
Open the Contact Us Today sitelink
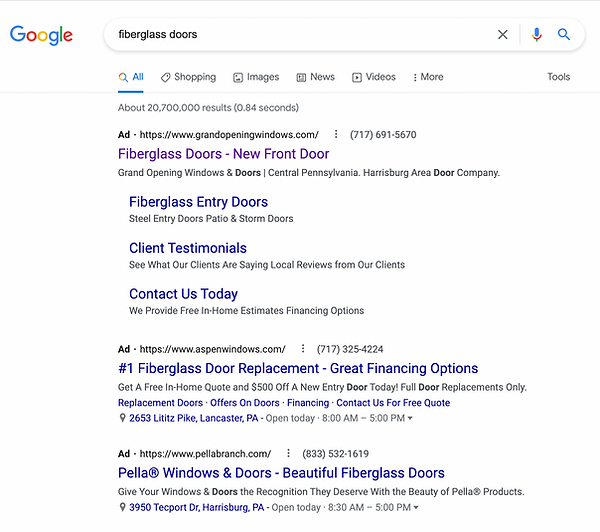coord(183,294)
